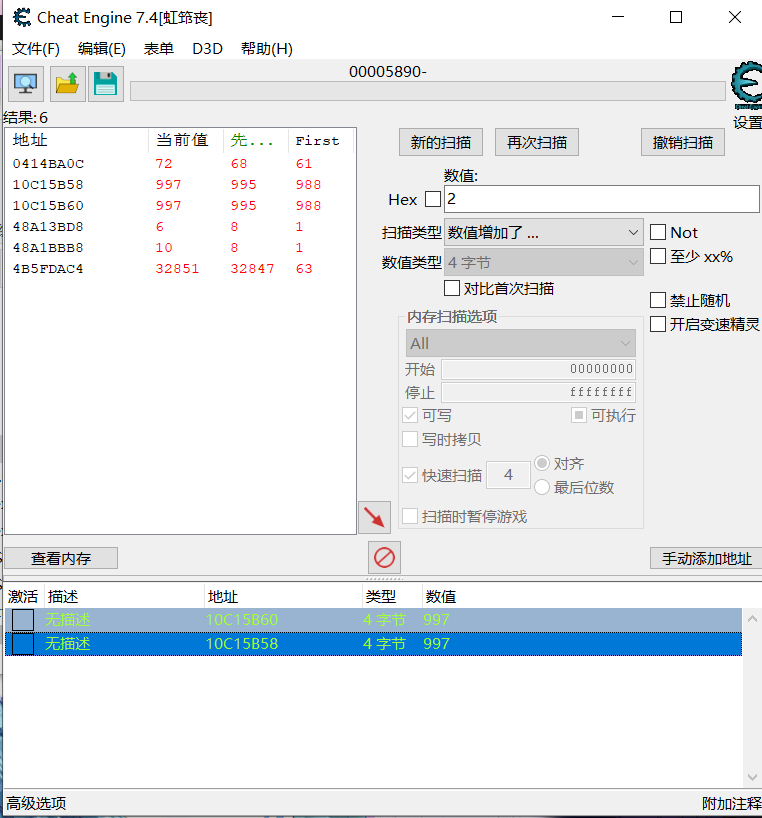Click the 激活 column header
762x818 pixels.
coord(23,596)
